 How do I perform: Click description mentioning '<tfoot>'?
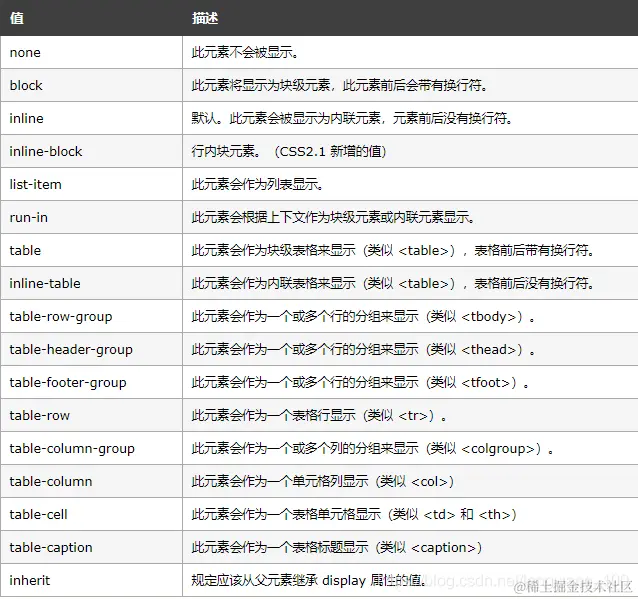[361, 382]
